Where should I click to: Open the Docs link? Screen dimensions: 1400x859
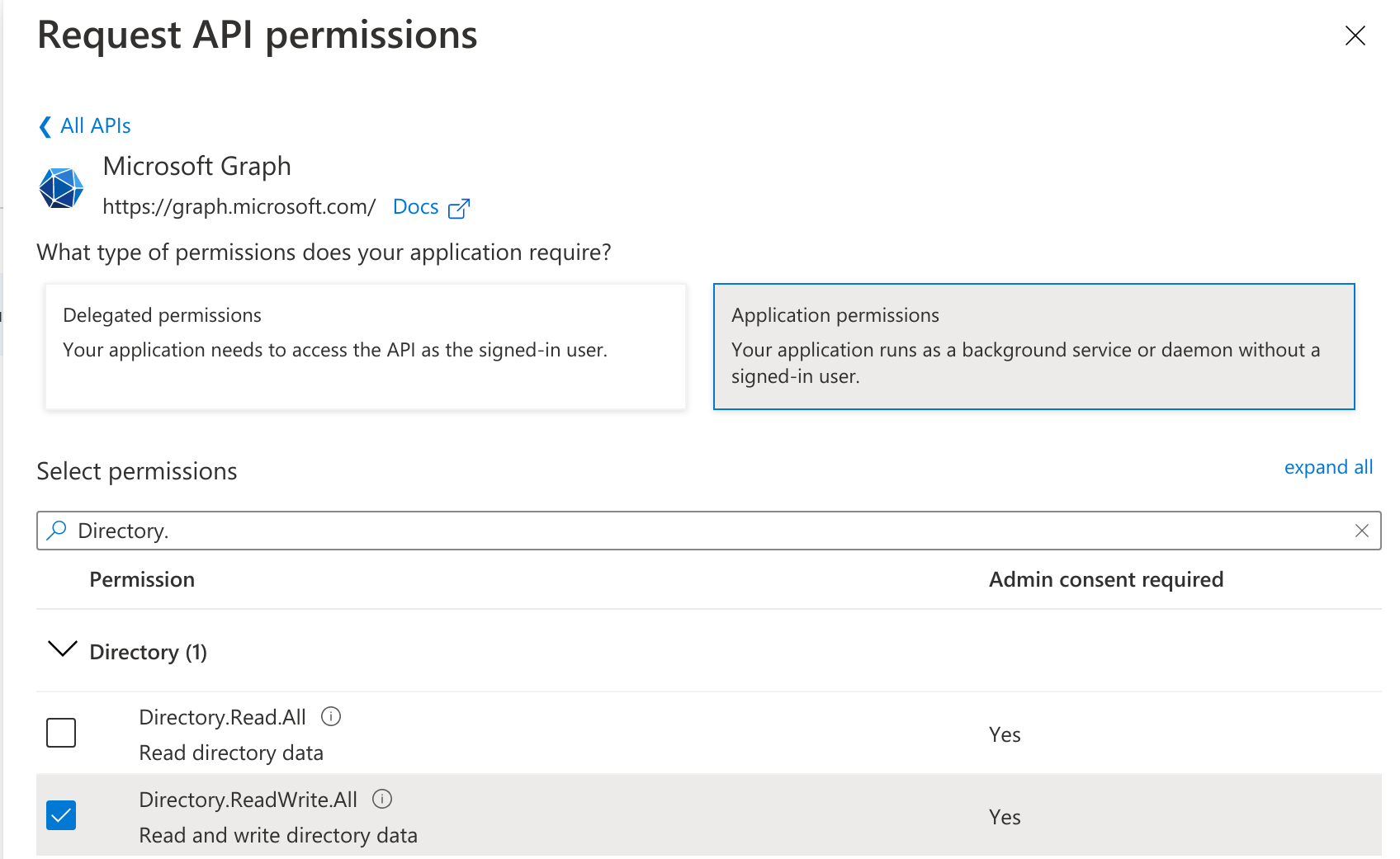415,207
